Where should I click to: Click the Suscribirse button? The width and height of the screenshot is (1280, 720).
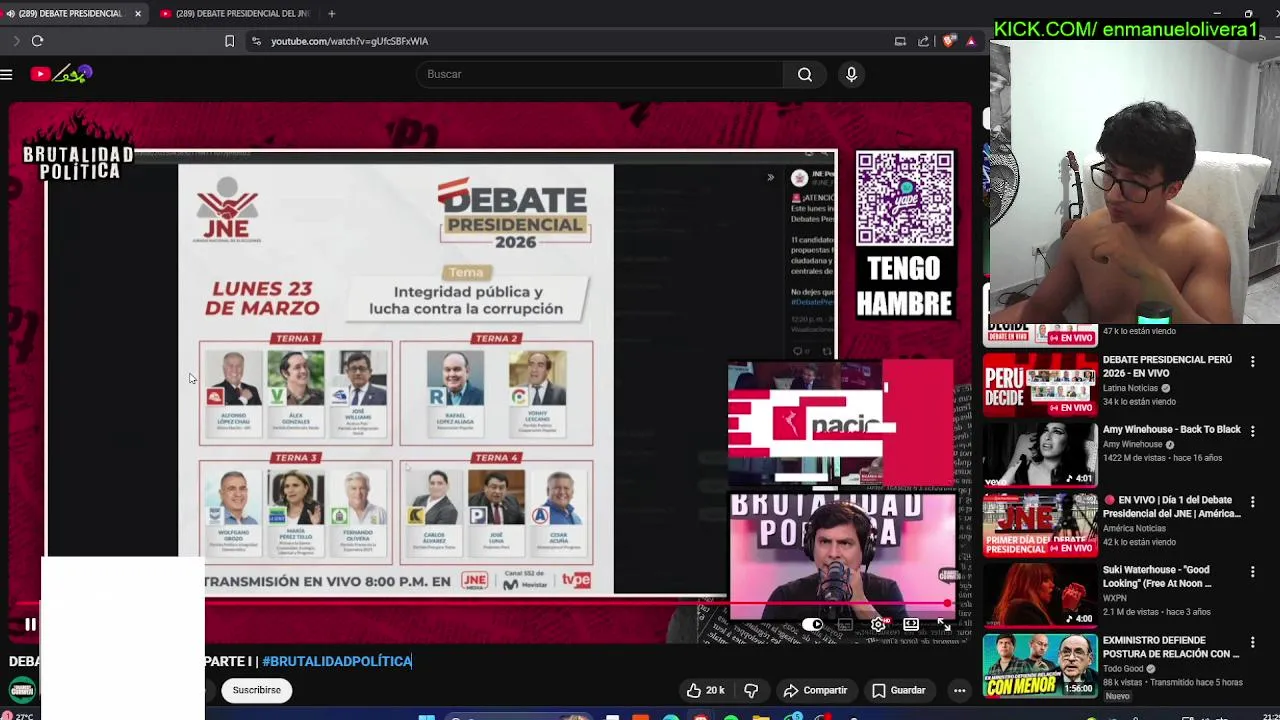tap(257, 690)
